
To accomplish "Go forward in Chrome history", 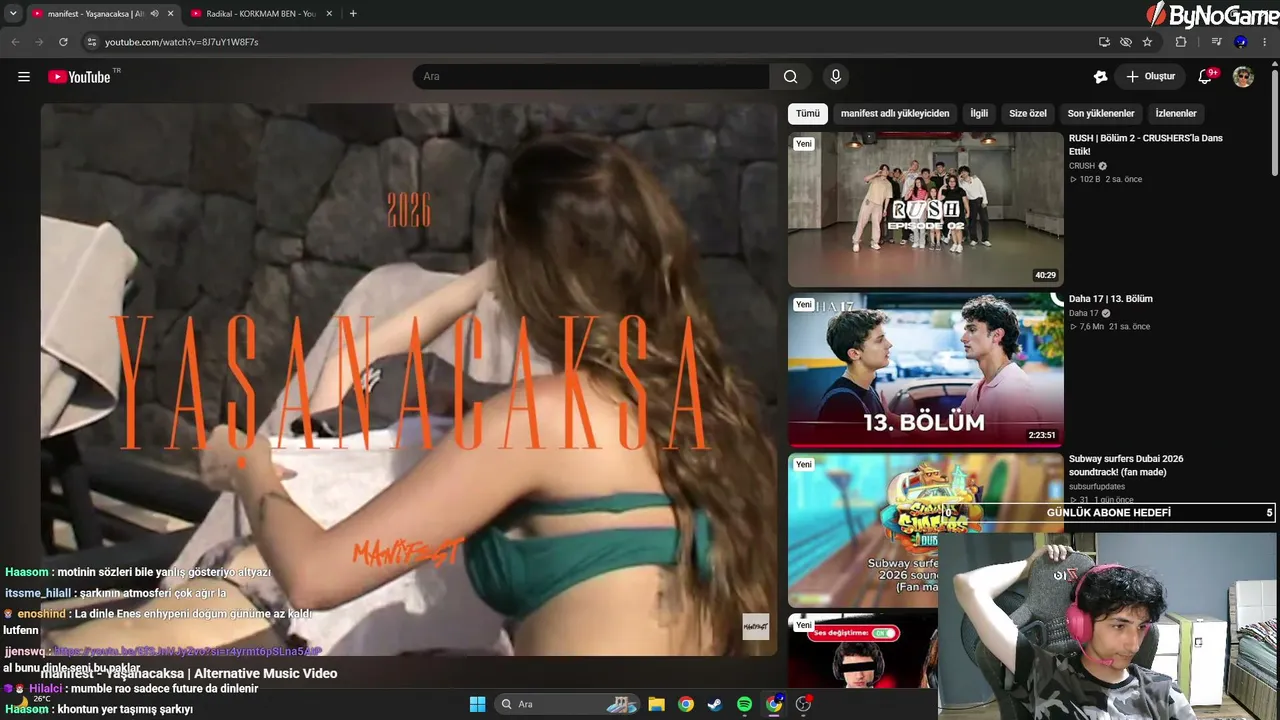I will click(39, 42).
